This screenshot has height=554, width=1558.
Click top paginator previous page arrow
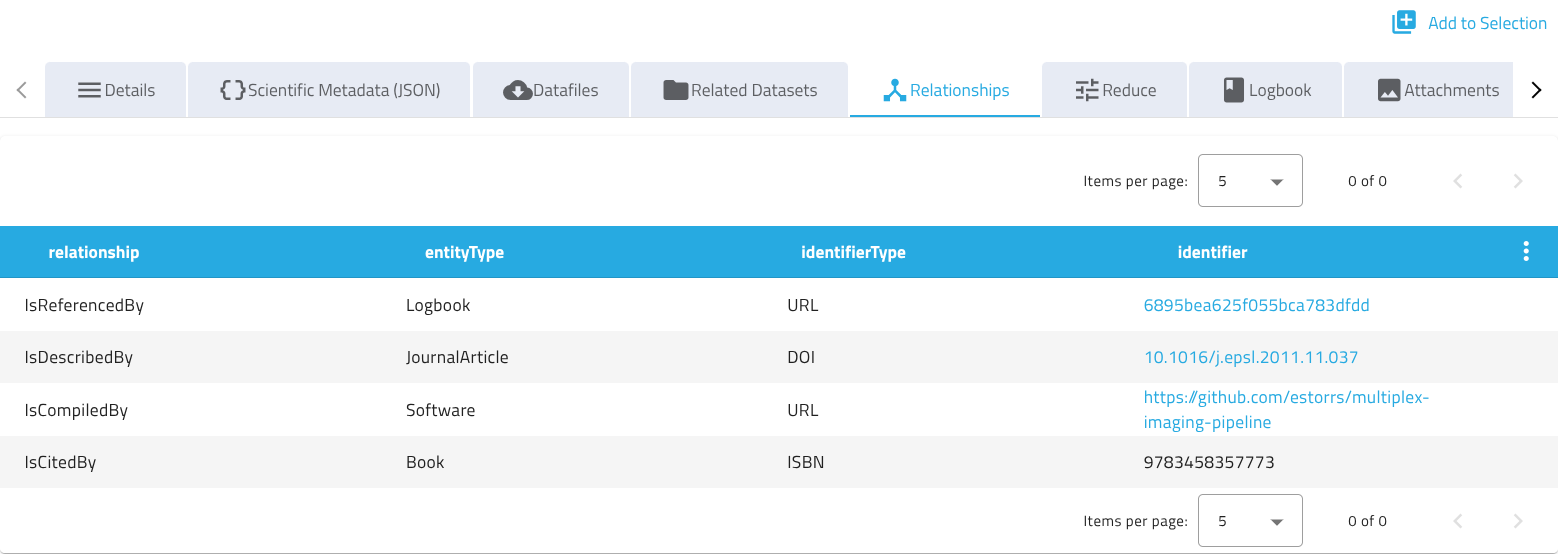[x=1458, y=181]
